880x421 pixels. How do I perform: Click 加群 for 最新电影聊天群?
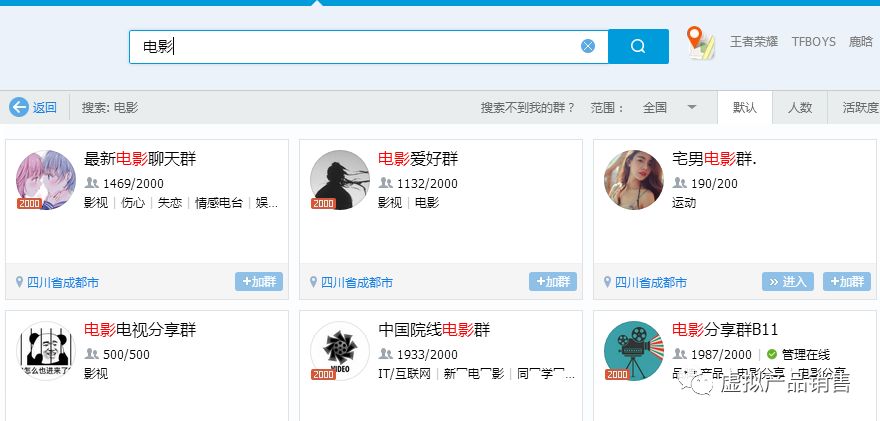coord(259,282)
